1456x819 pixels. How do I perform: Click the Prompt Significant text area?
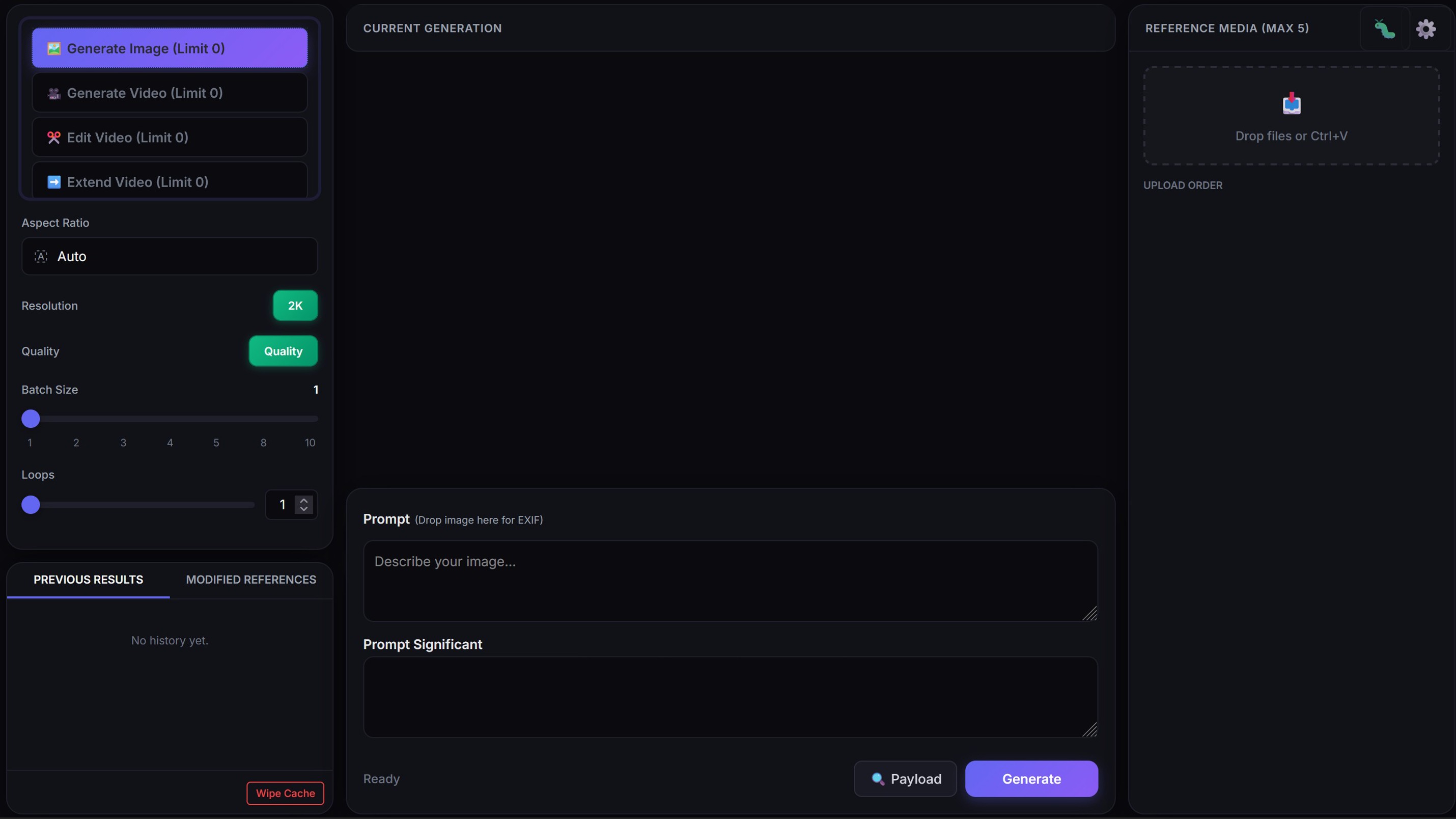(730, 697)
